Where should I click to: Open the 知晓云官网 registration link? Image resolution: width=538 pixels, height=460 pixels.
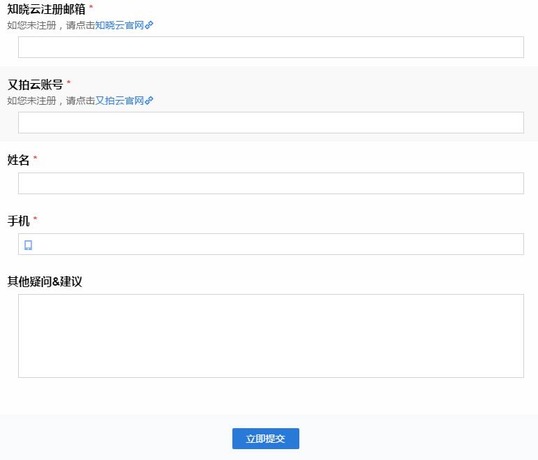tap(119, 25)
